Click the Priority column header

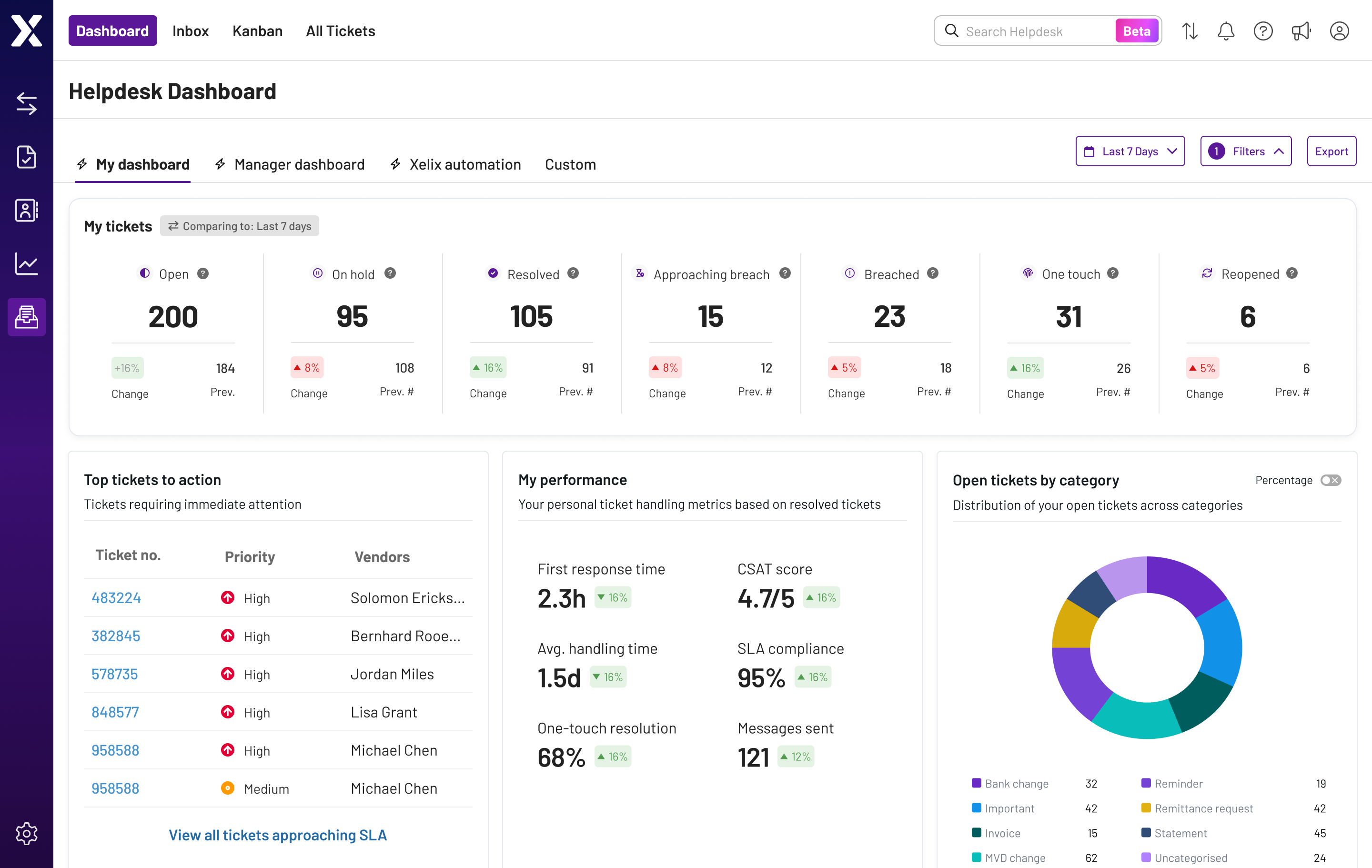(250, 557)
